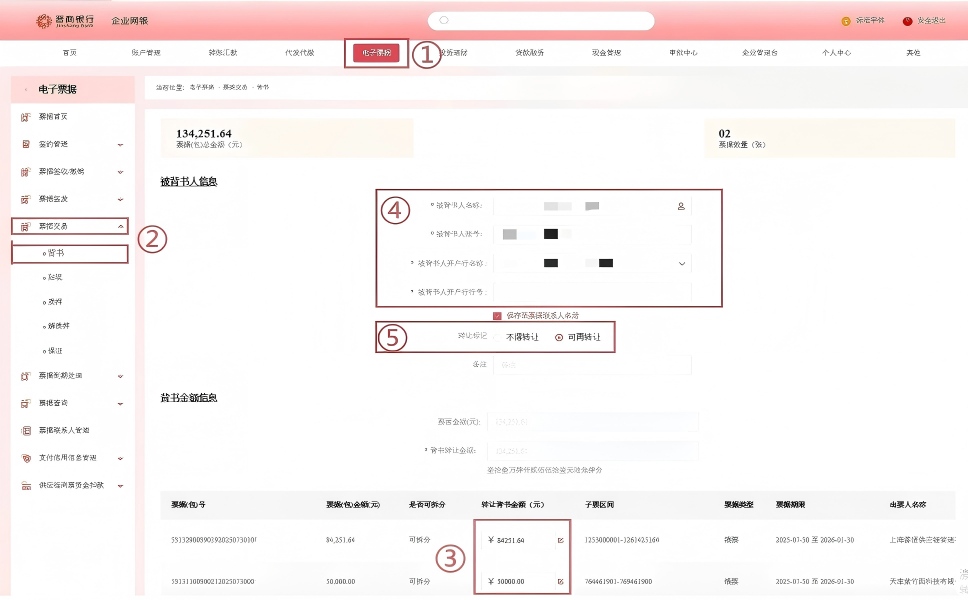Select the 可再转让 radio option
The height and width of the screenshot is (600, 968).
[x=559, y=337]
